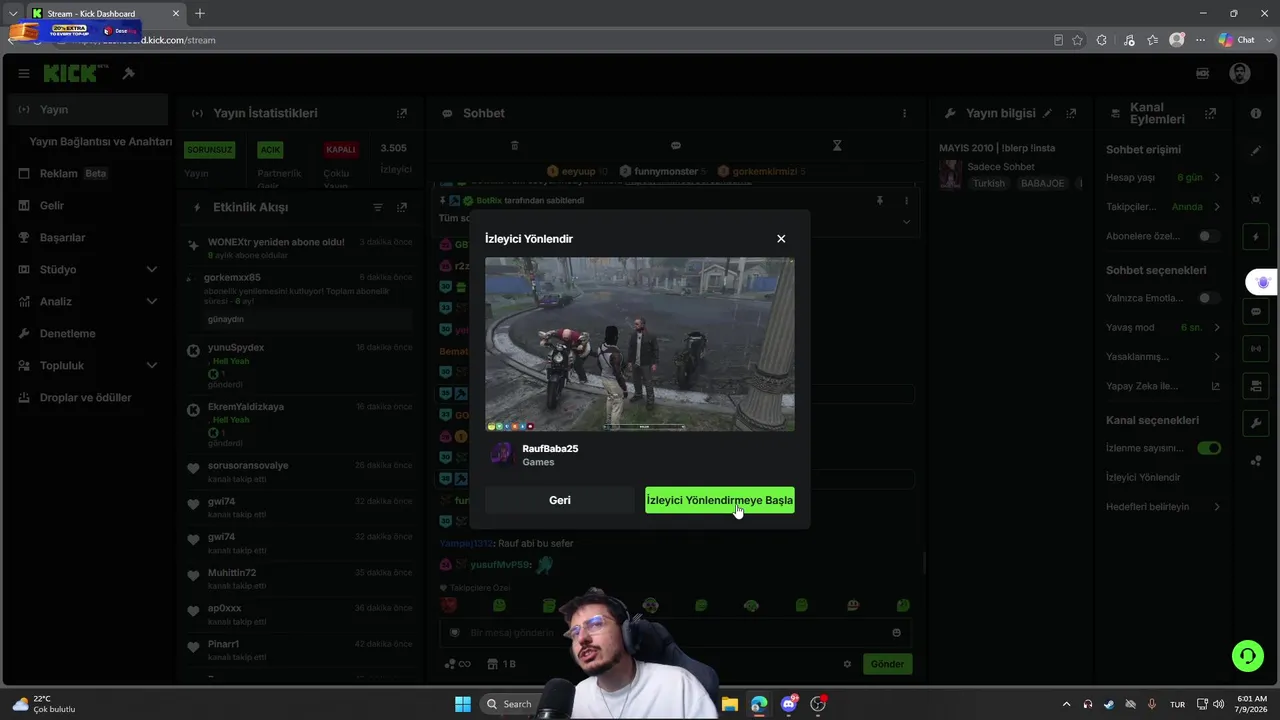The height and width of the screenshot is (720, 1280).
Task: Open the RaufBaba25 stream preview thumbnail
Action: 640,344
